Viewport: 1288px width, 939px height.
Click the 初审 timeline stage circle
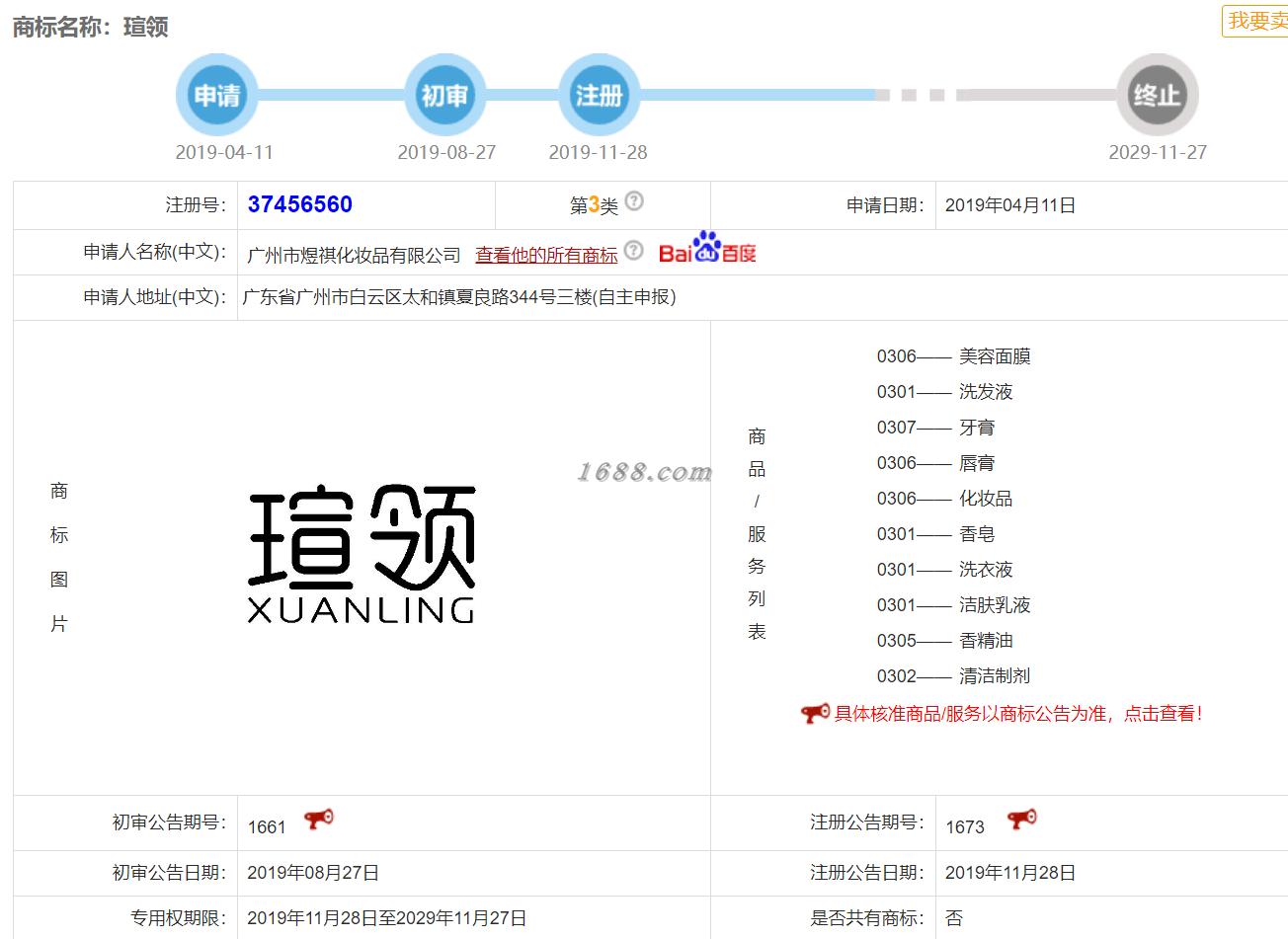click(x=445, y=95)
